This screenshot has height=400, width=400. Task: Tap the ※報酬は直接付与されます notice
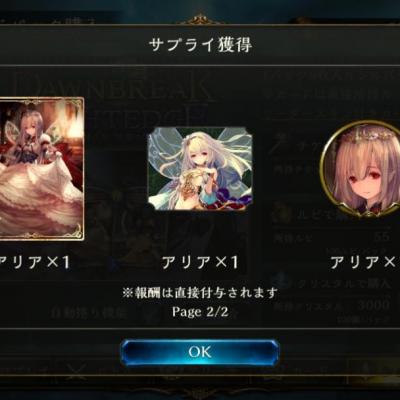pyautogui.click(x=200, y=293)
